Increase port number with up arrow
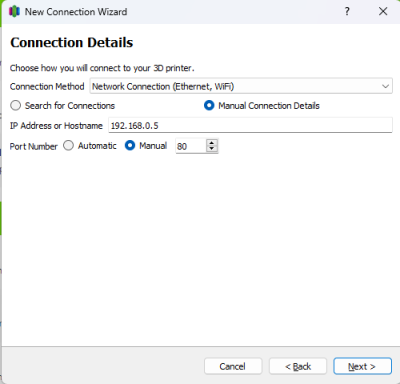The image size is (400, 384). [x=212, y=143]
